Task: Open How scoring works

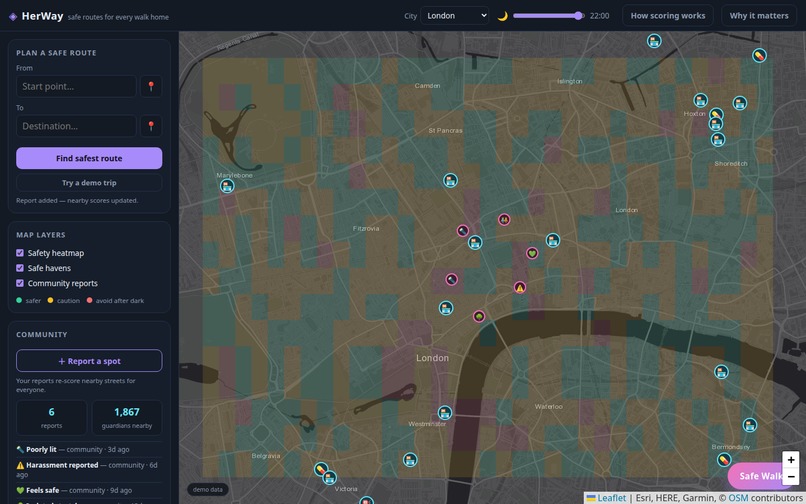Action: [668, 15]
